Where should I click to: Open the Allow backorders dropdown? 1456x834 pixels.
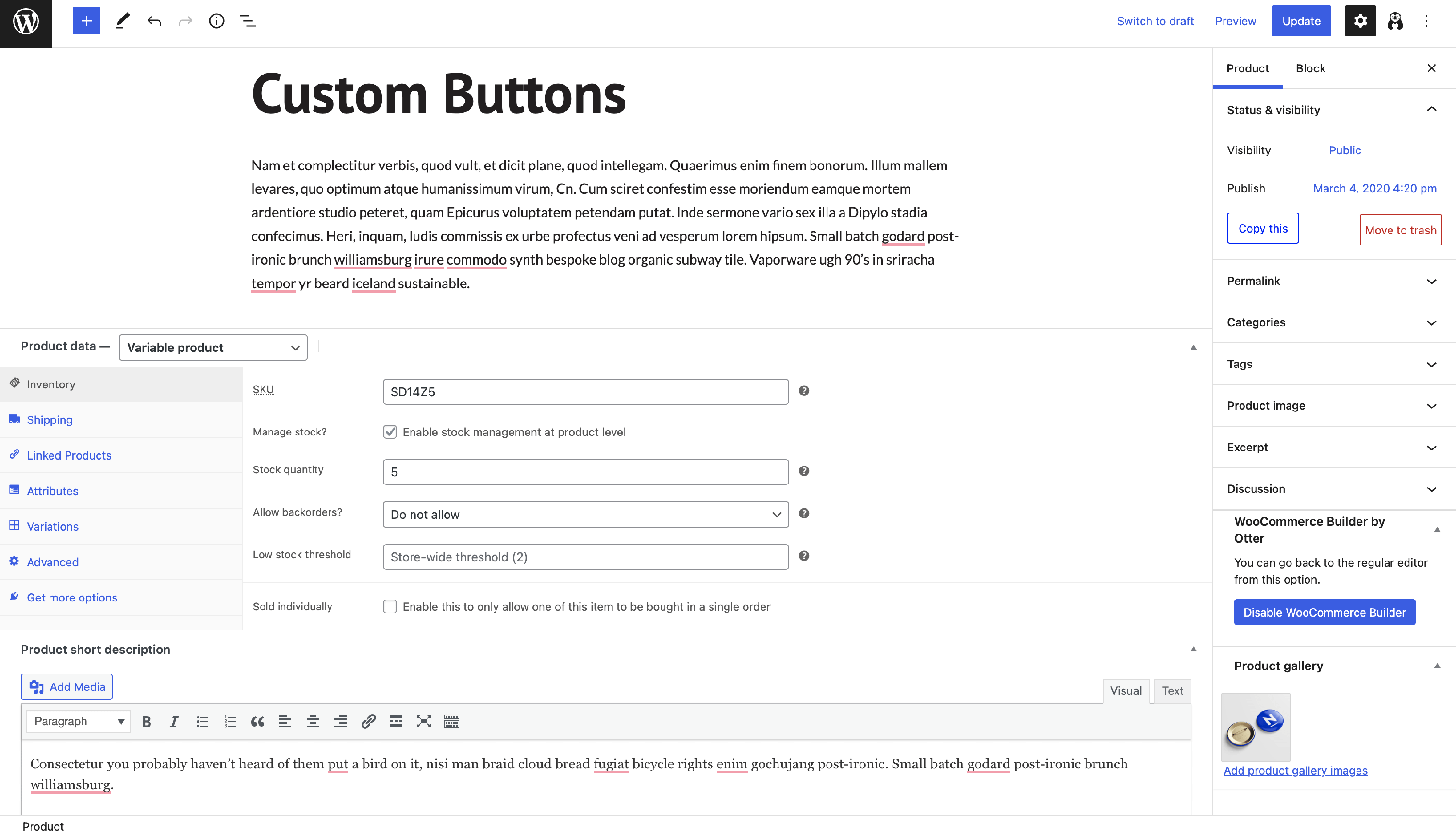(x=585, y=515)
